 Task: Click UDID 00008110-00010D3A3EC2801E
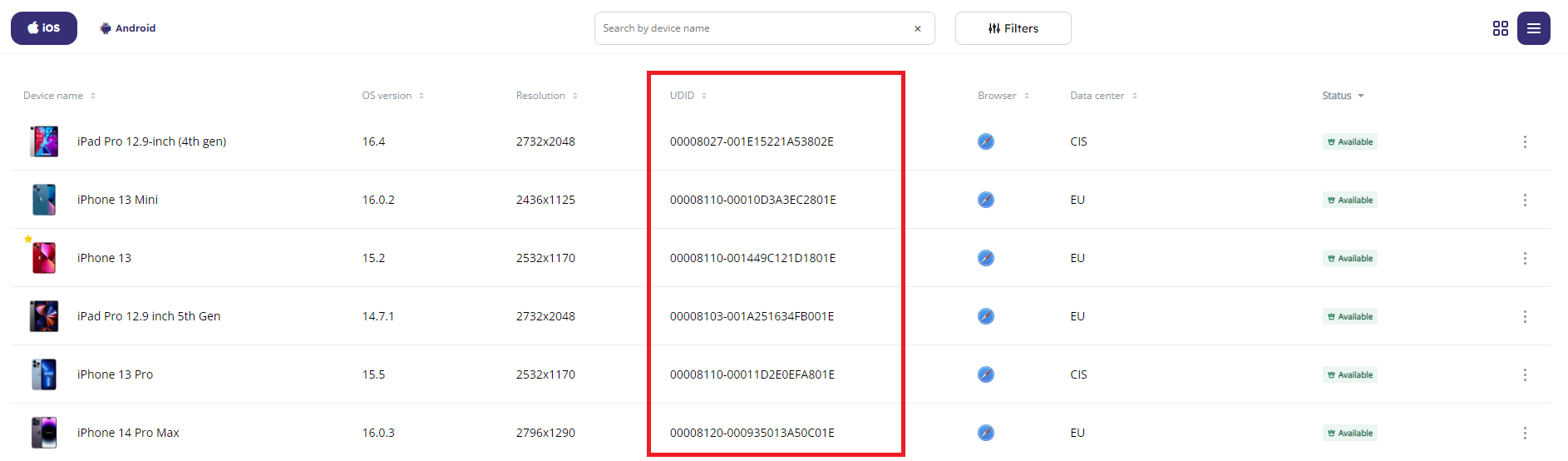click(x=753, y=200)
